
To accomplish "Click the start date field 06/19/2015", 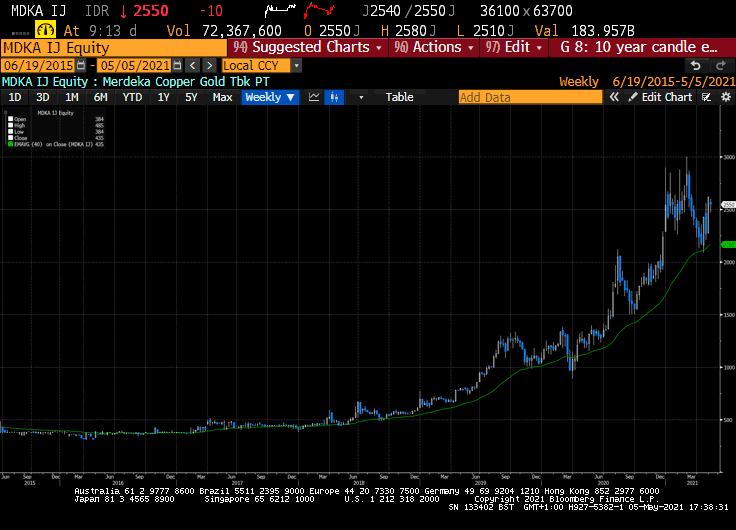I will (39, 65).
